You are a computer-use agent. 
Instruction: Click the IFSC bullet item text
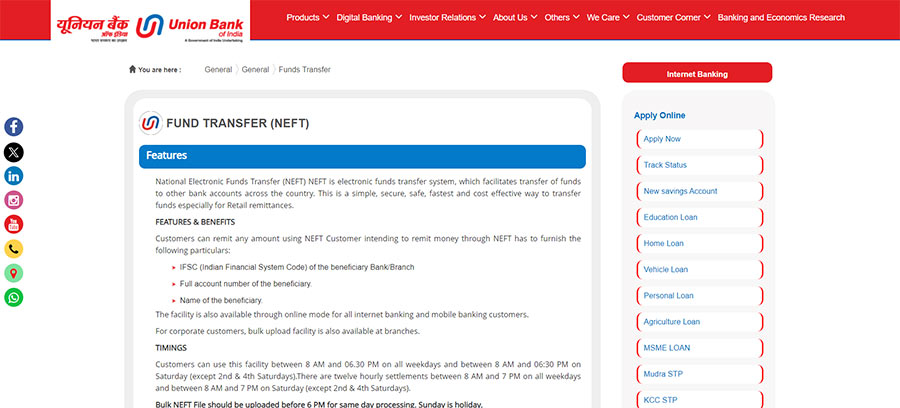point(297,267)
